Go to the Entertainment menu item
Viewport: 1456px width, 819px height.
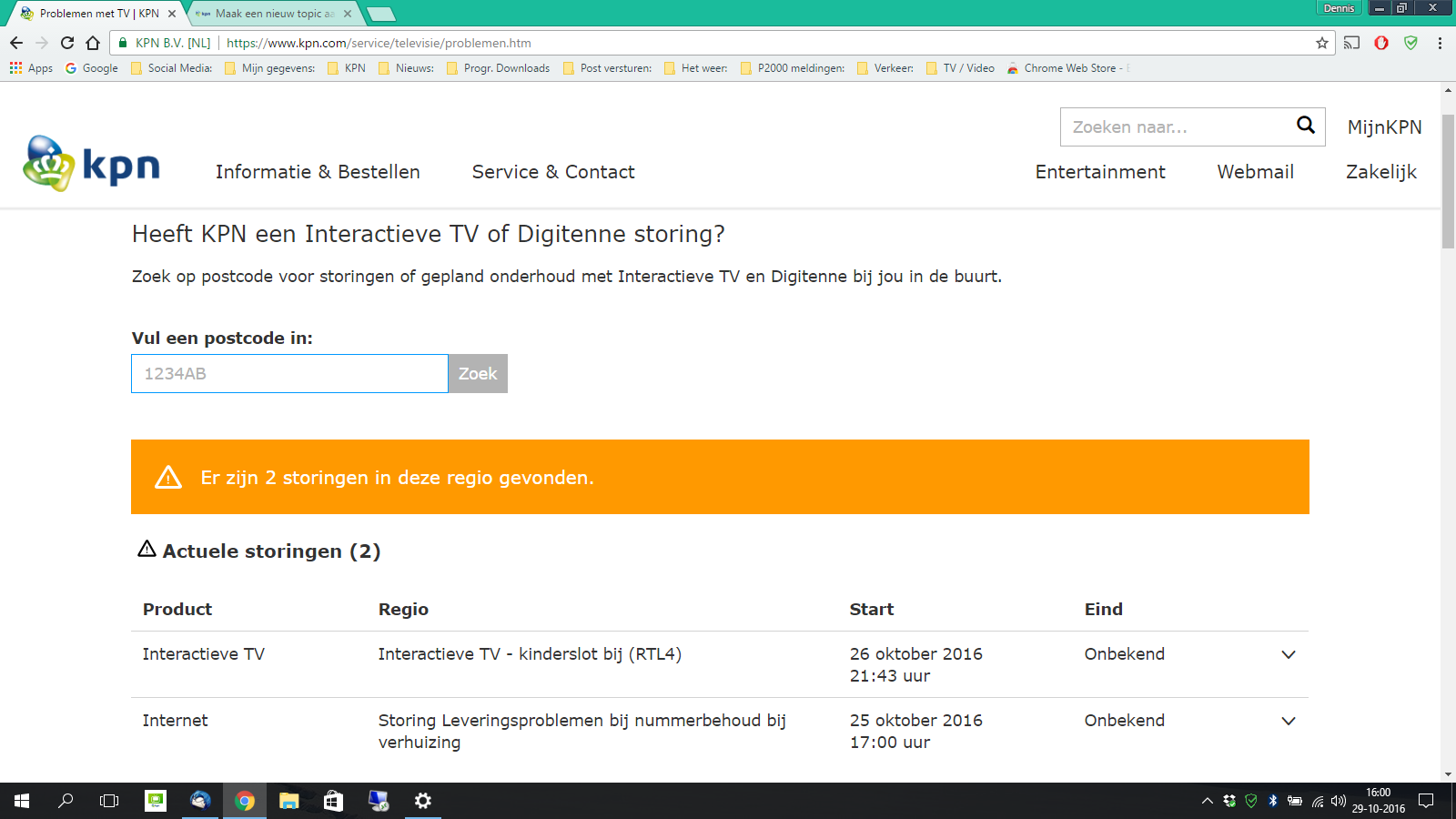1100,172
